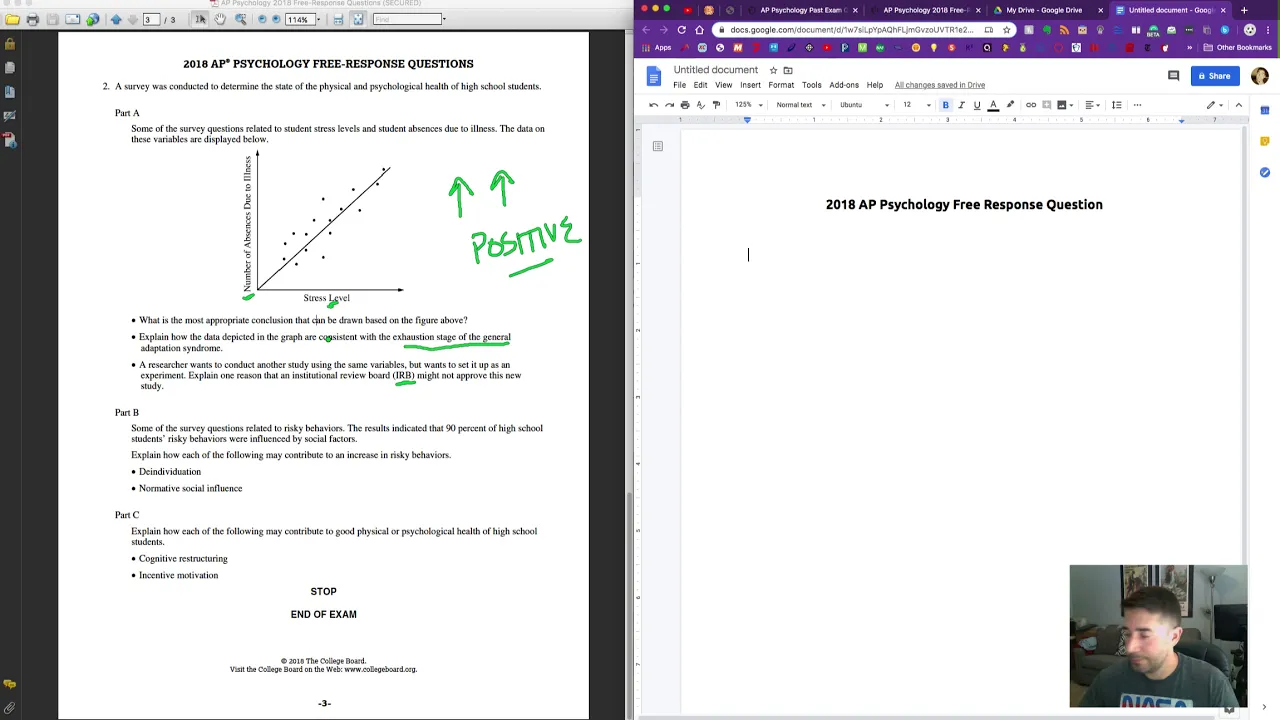The width and height of the screenshot is (1280, 720).
Task: Open the View menu in Google Docs
Action: [723, 85]
